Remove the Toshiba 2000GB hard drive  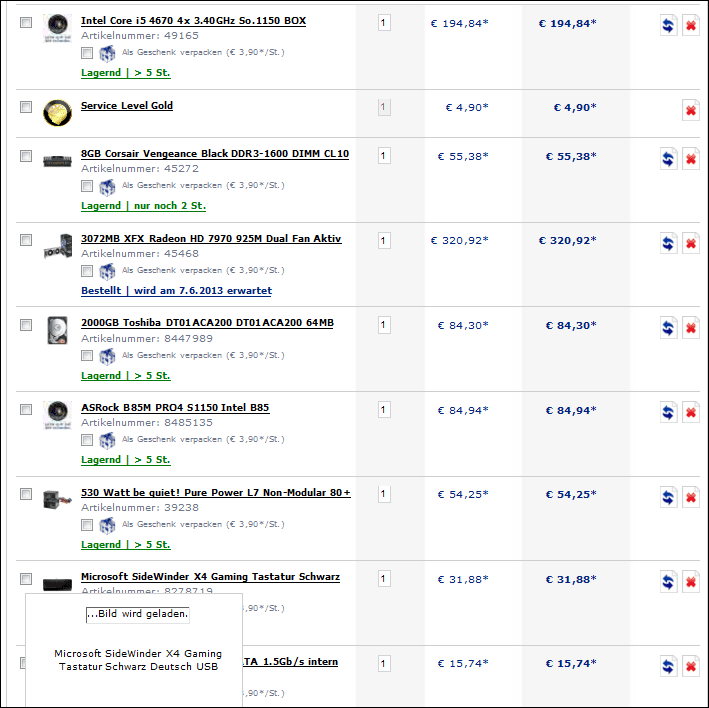pyautogui.click(x=690, y=328)
